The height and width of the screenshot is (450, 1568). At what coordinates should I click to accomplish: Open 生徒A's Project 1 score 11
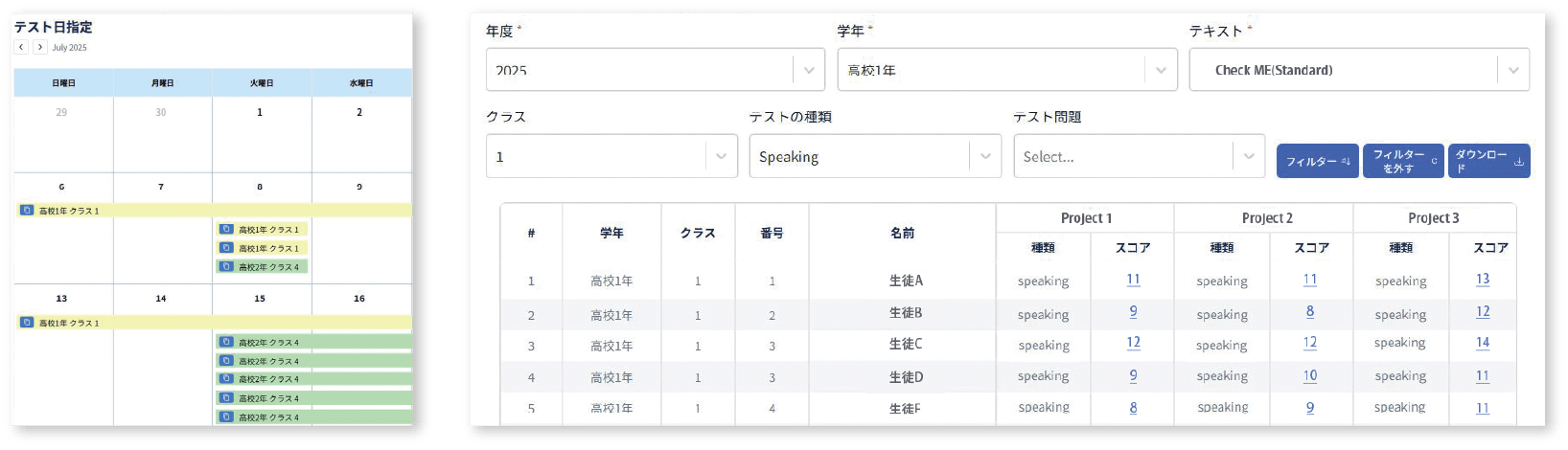(1133, 280)
